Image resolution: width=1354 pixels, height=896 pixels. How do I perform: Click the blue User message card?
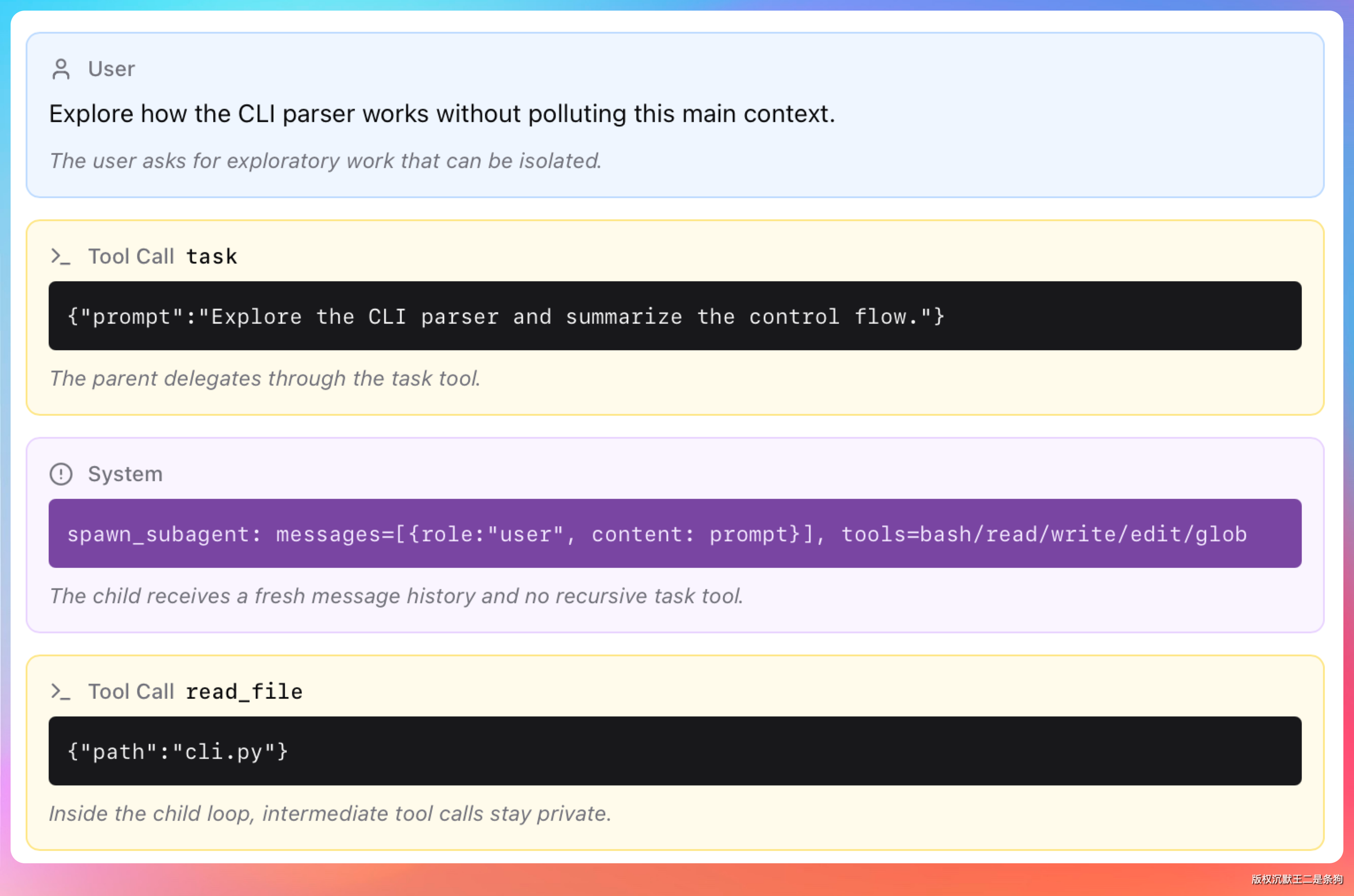click(x=675, y=115)
